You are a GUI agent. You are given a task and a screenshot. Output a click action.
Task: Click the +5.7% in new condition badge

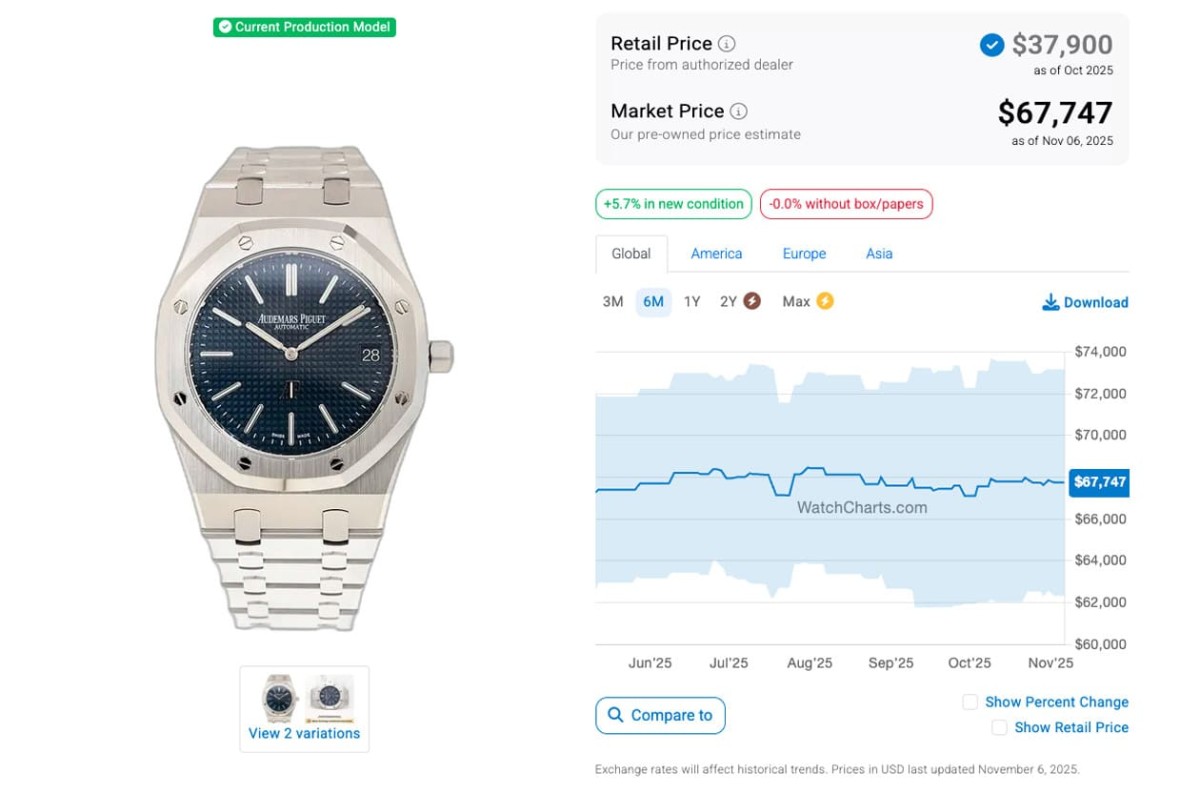[x=674, y=204]
